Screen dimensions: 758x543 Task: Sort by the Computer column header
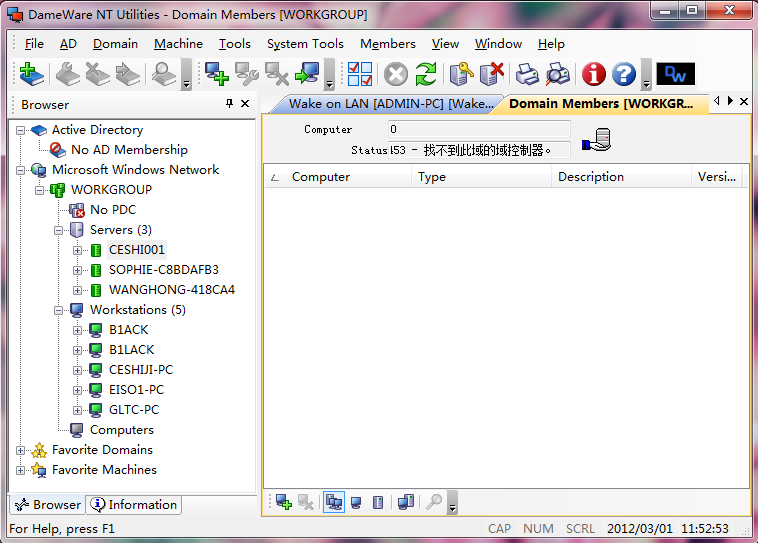pyautogui.click(x=338, y=177)
